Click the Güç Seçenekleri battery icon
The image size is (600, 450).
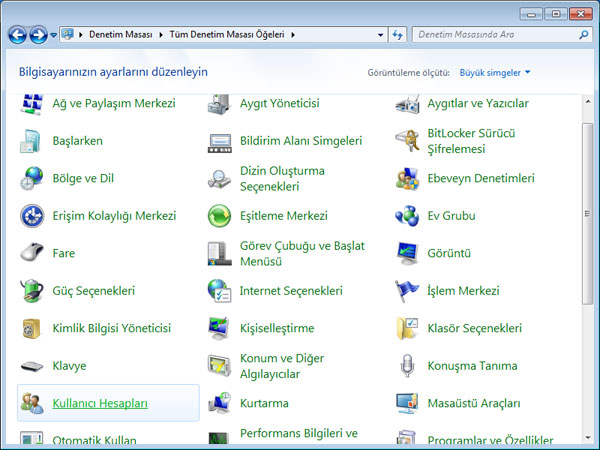(32, 291)
